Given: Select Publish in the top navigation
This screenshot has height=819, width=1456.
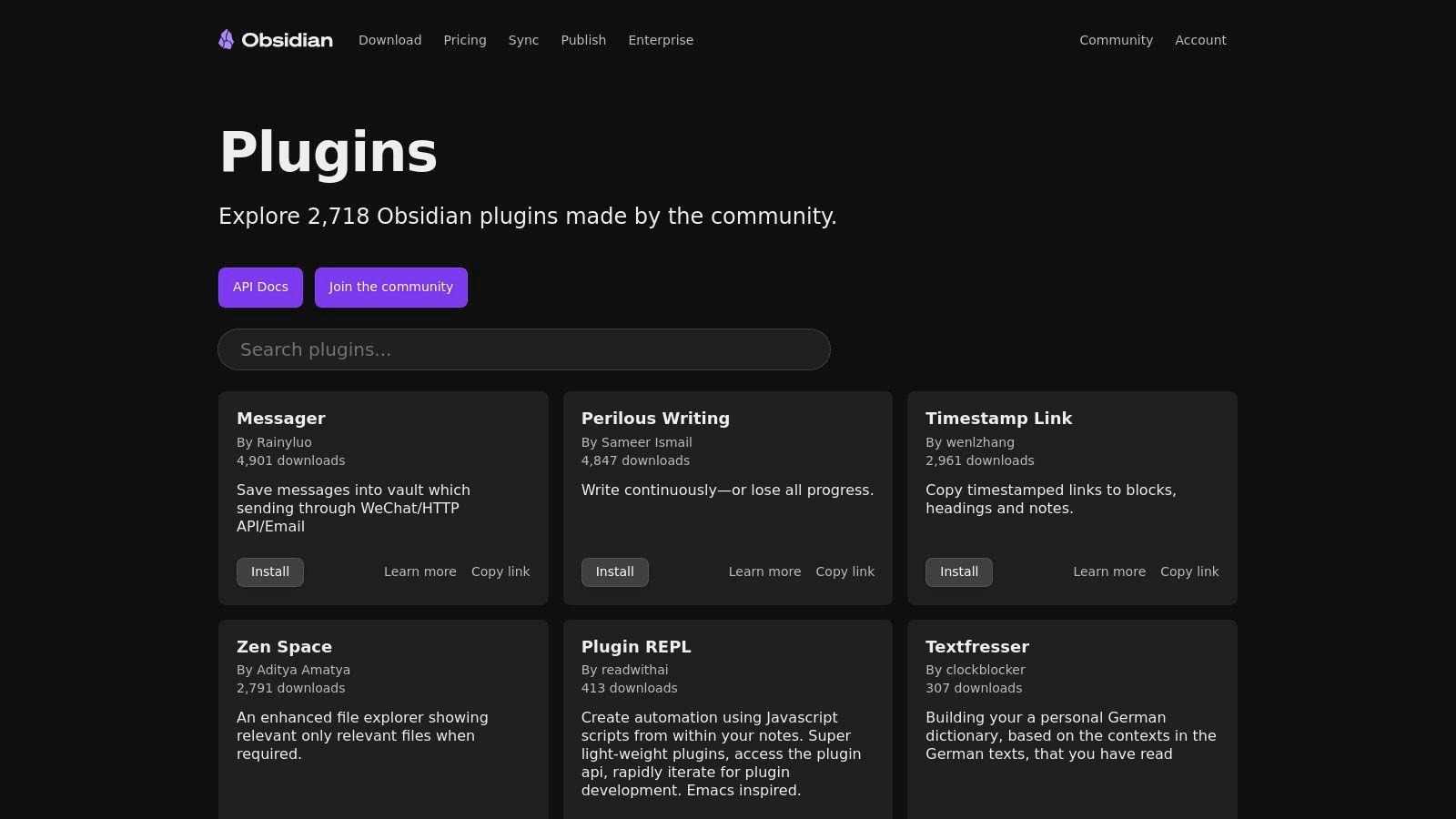Looking at the screenshot, I should pyautogui.click(x=583, y=40).
